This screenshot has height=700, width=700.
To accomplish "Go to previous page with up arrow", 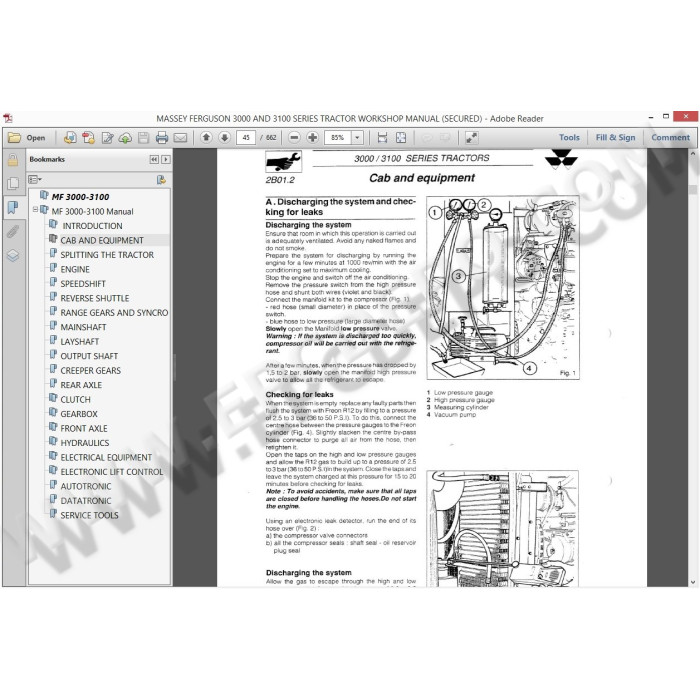I will 206,138.
